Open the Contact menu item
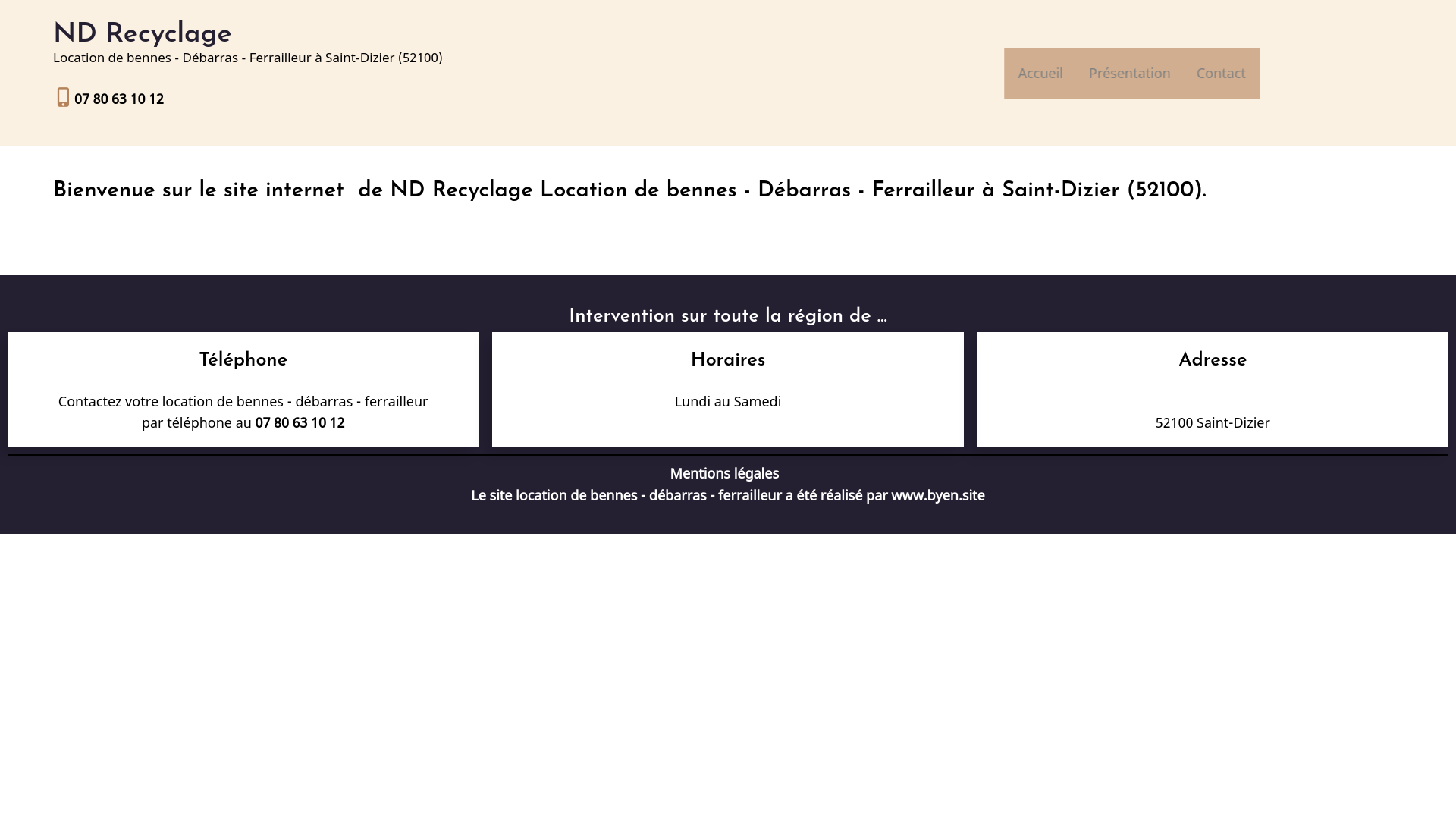This screenshot has width=1456, height=819. pos(1220,74)
